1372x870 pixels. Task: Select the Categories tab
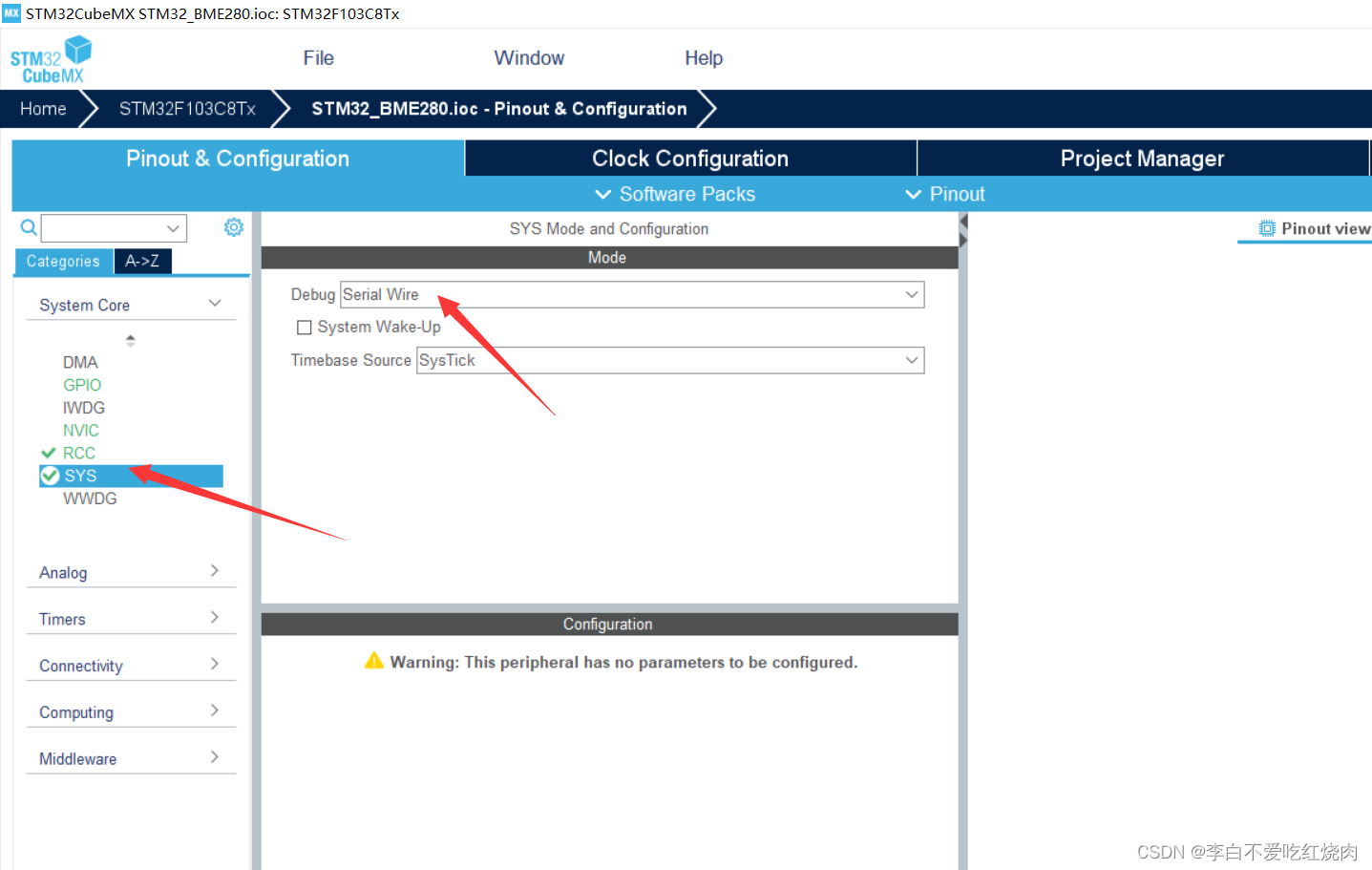click(x=63, y=262)
